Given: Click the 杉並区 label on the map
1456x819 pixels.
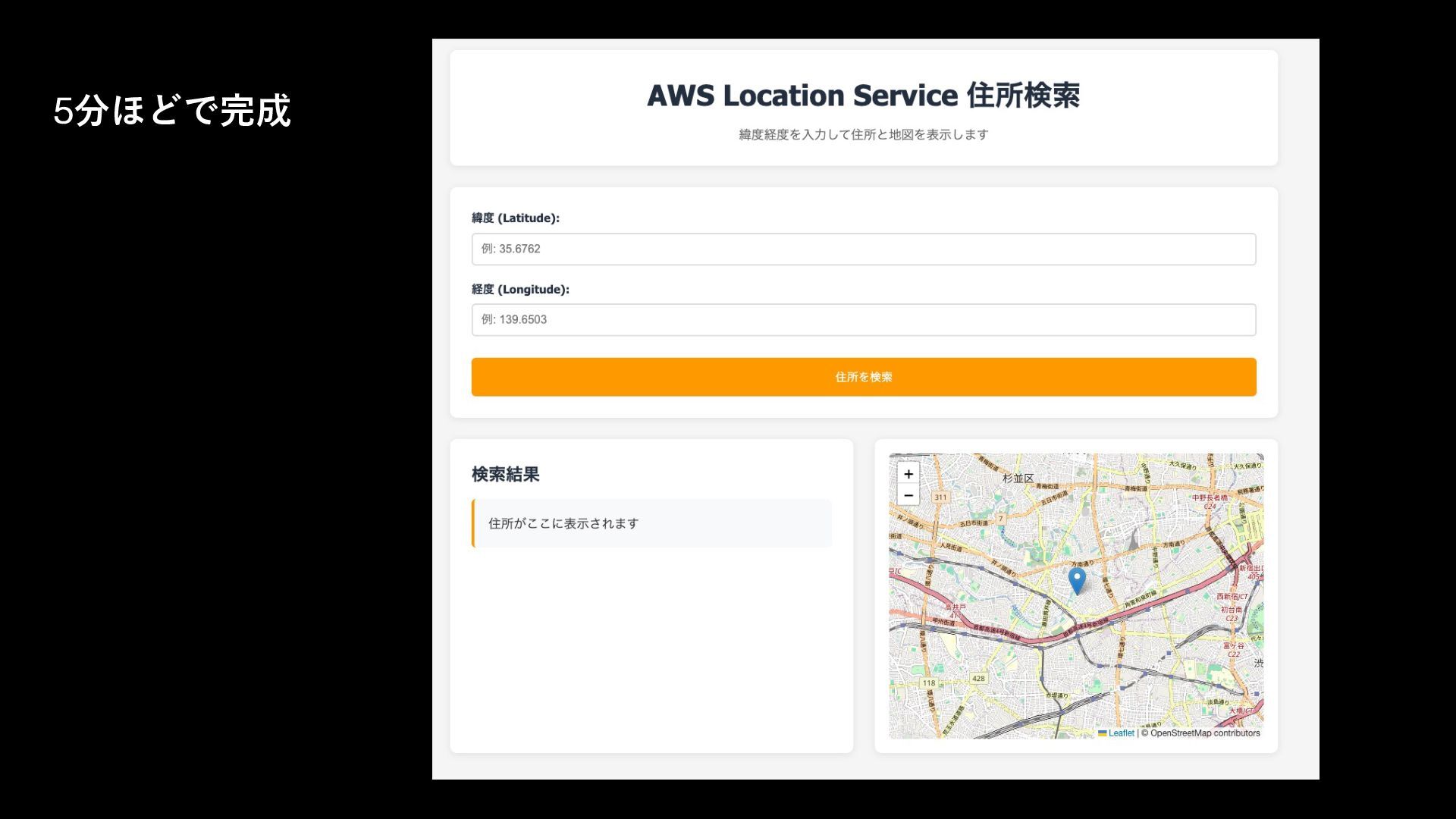Looking at the screenshot, I should pyautogui.click(x=1018, y=479).
